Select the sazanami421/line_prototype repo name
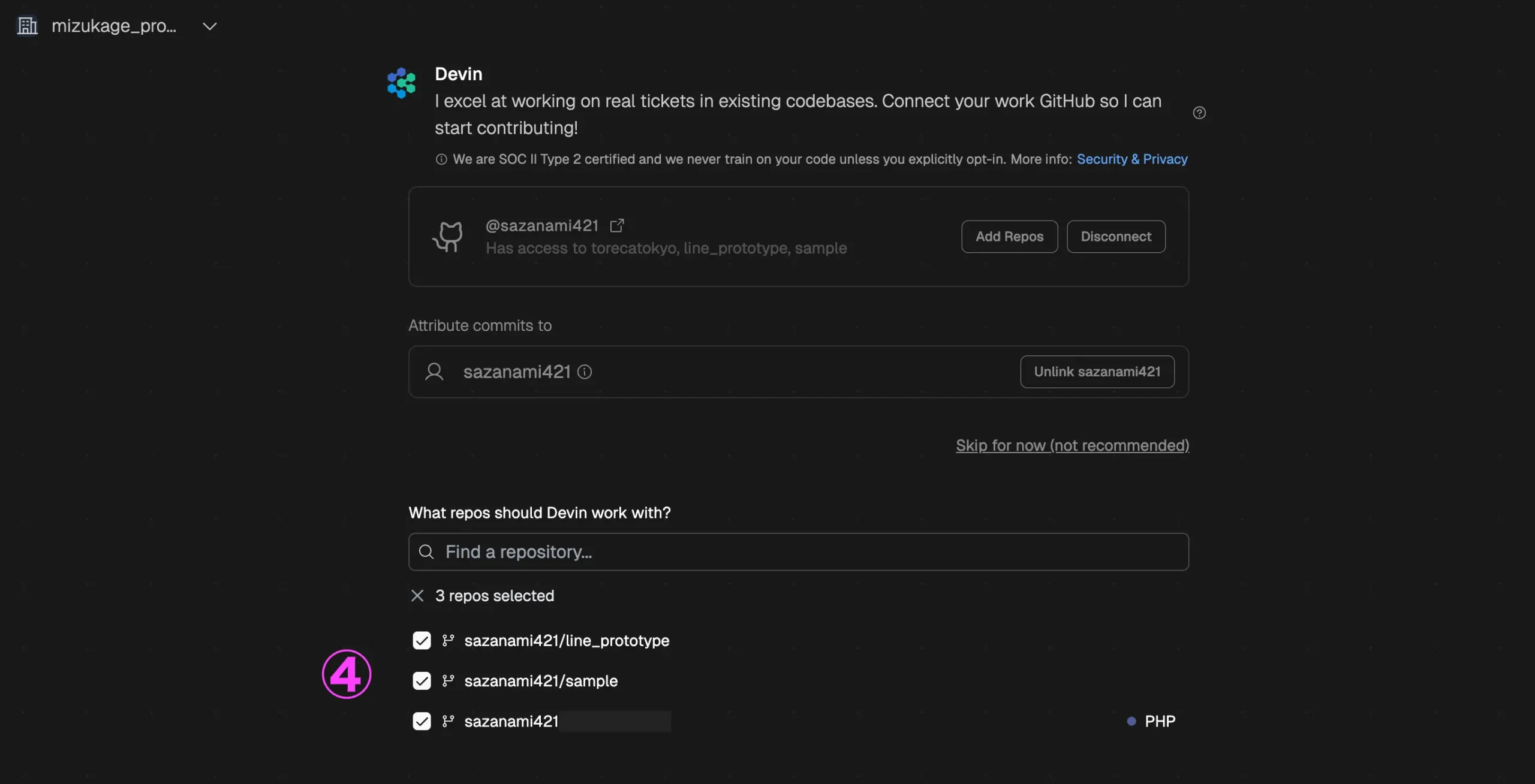 [567, 641]
